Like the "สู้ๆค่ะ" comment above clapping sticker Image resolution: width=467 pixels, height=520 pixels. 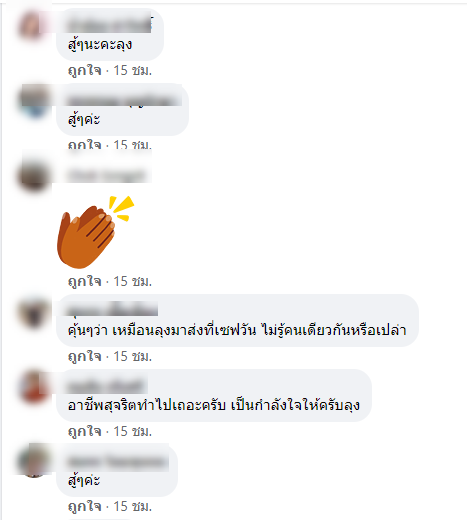click(x=84, y=145)
